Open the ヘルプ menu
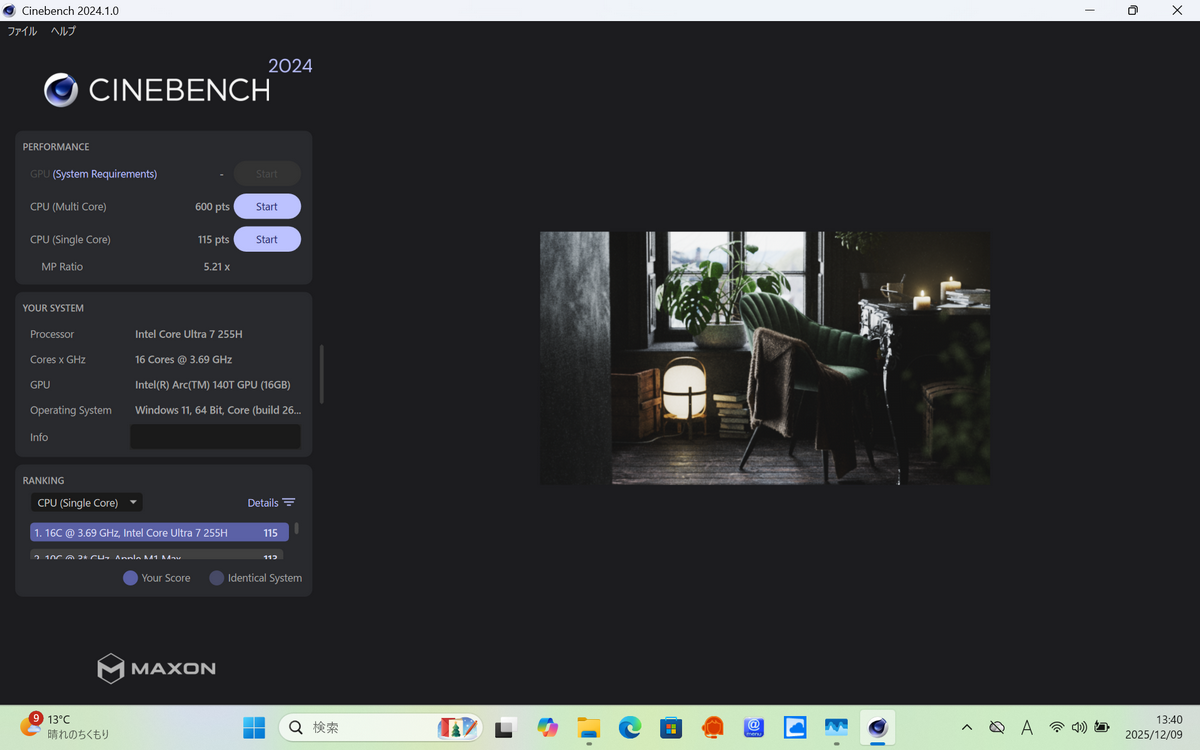The width and height of the screenshot is (1200, 750). pos(63,31)
